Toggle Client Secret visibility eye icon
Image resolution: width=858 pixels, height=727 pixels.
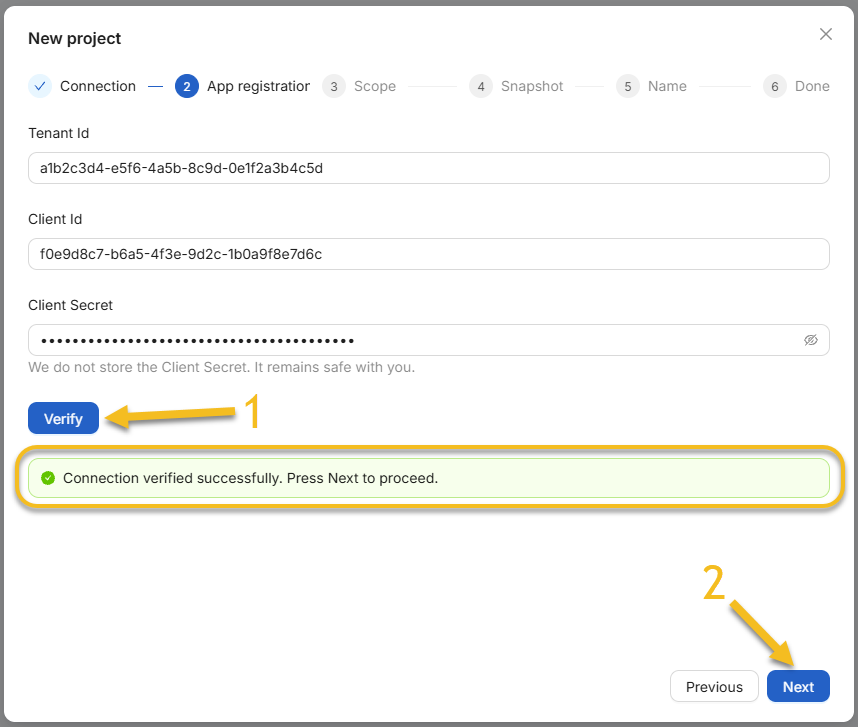(811, 340)
